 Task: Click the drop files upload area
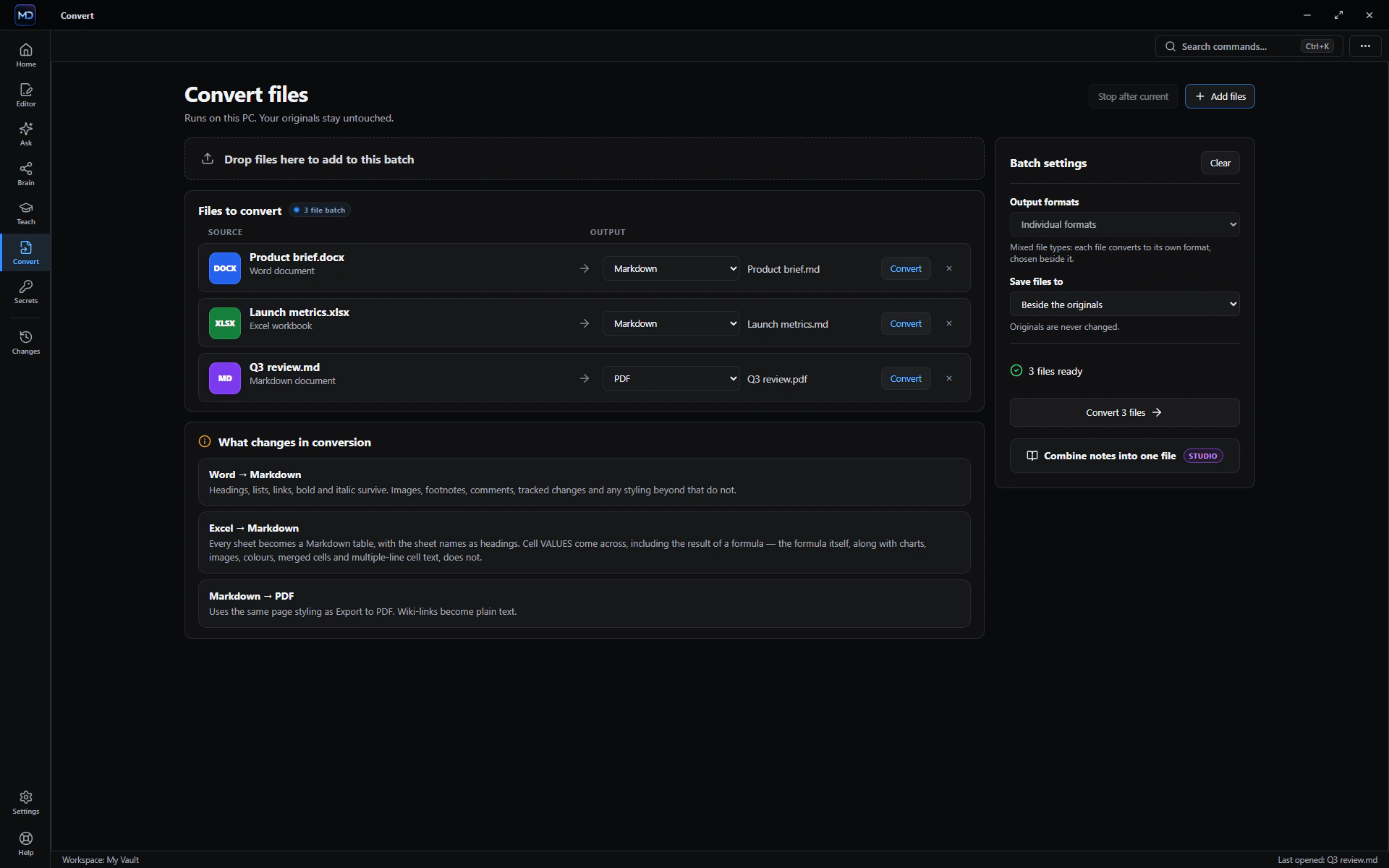pos(584,159)
